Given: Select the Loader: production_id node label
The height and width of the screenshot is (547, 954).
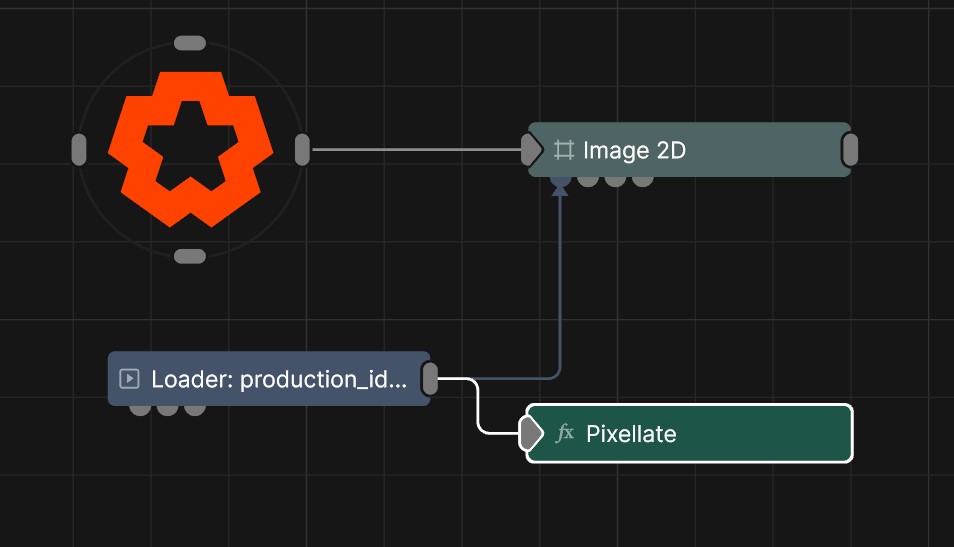Looking at the screenshot, I should tap(279, 379).
